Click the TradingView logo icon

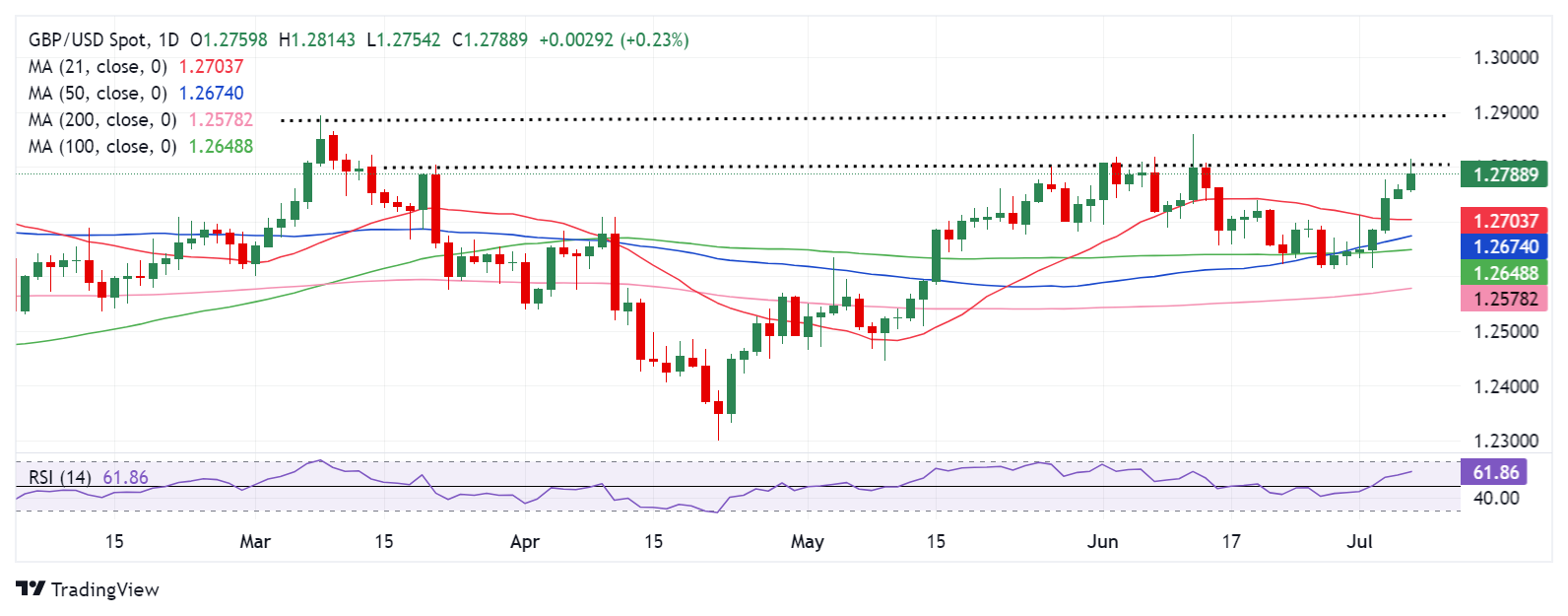(31, 589)
